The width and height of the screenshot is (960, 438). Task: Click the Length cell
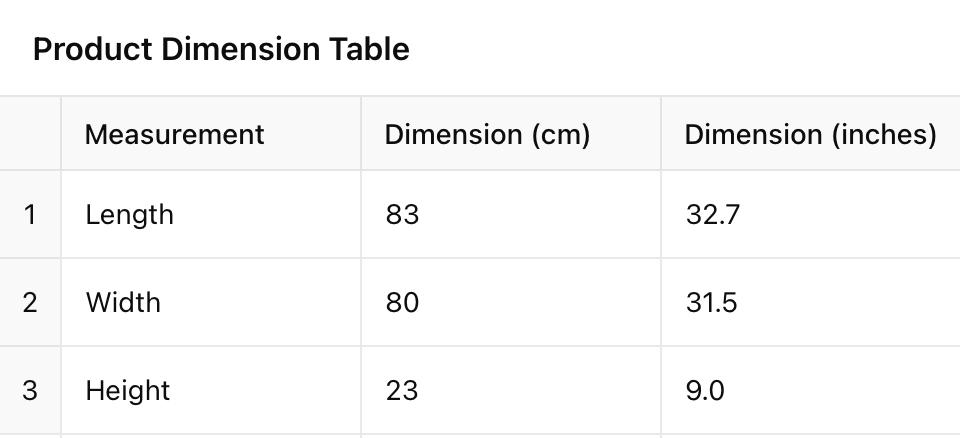pyautogui.click(x=129, y=214)
